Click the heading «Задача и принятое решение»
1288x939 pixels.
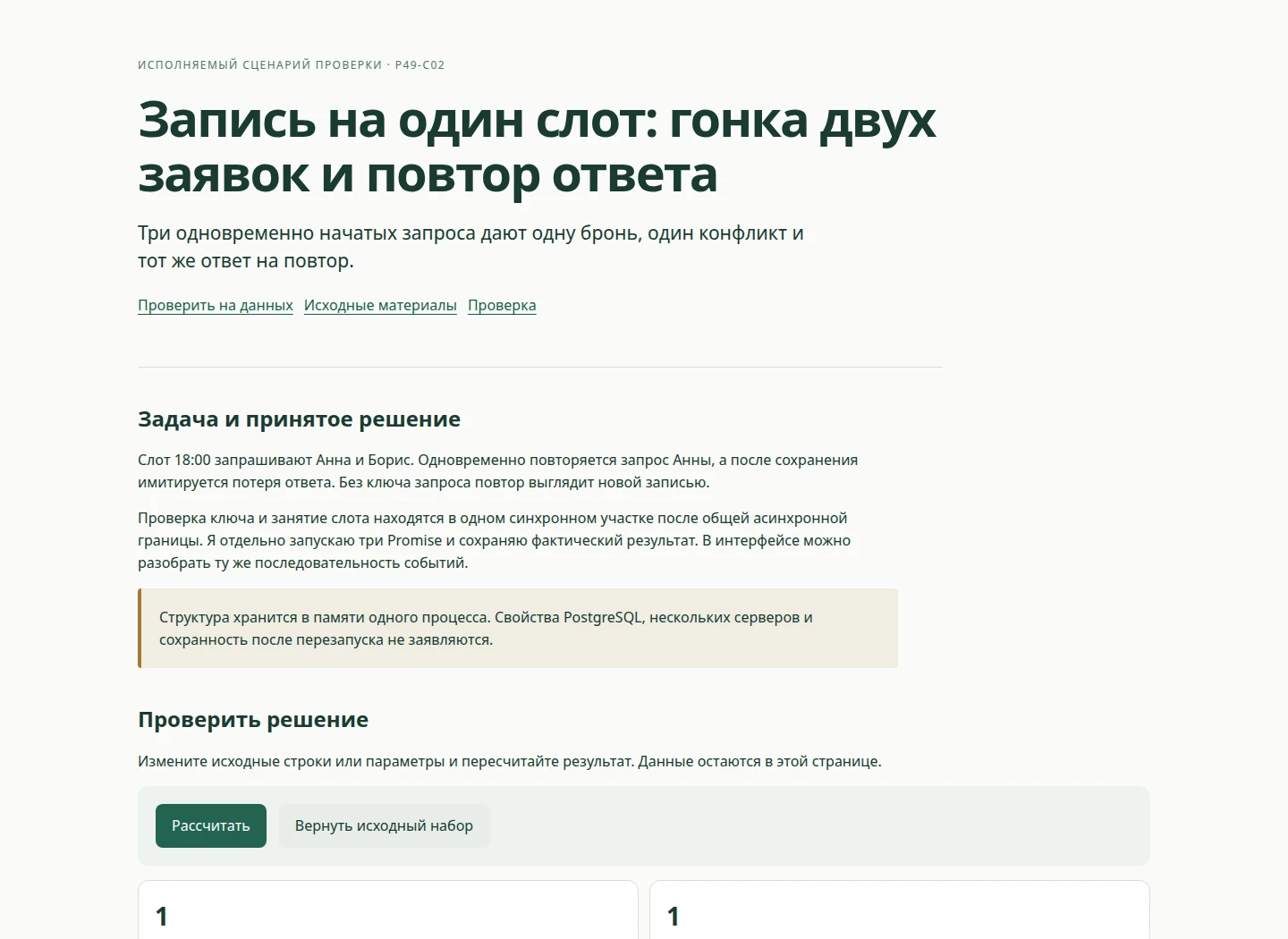click(300, 419)
